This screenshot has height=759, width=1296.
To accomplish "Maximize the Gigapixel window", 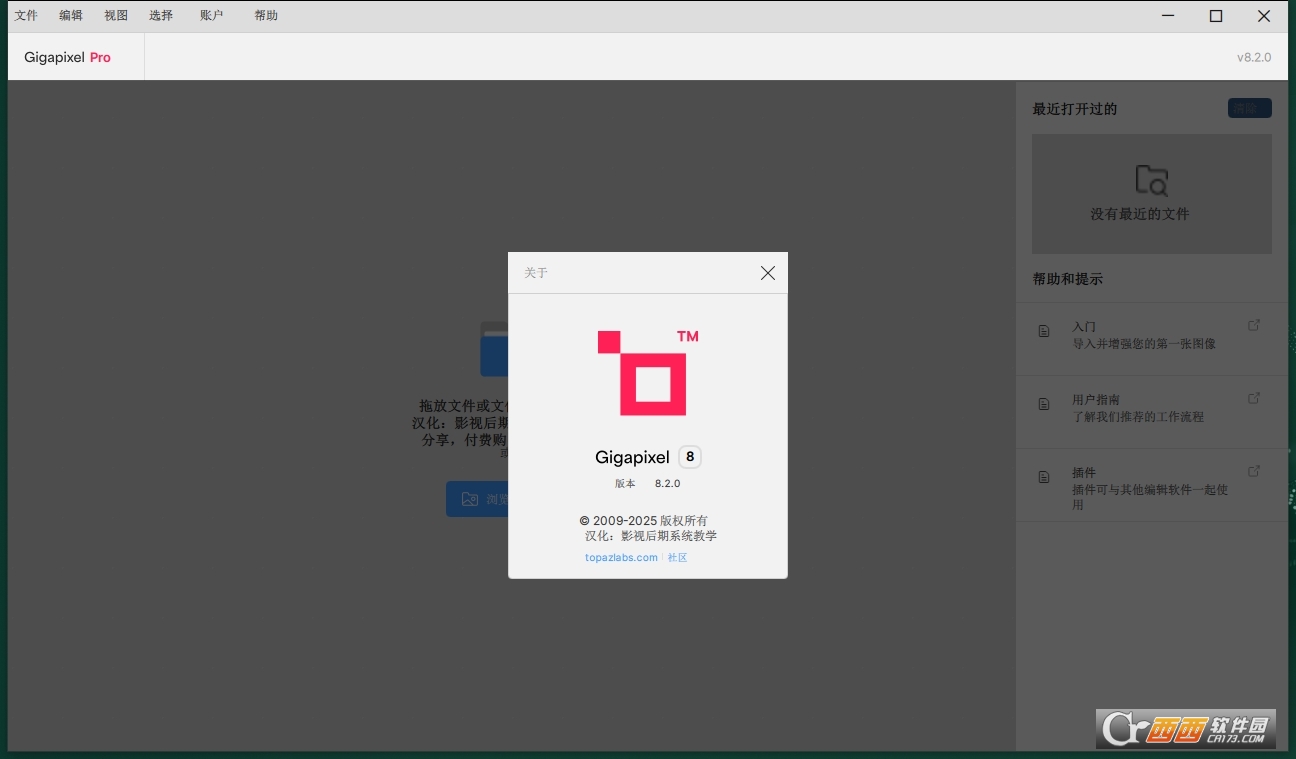I will [1216, 16].
